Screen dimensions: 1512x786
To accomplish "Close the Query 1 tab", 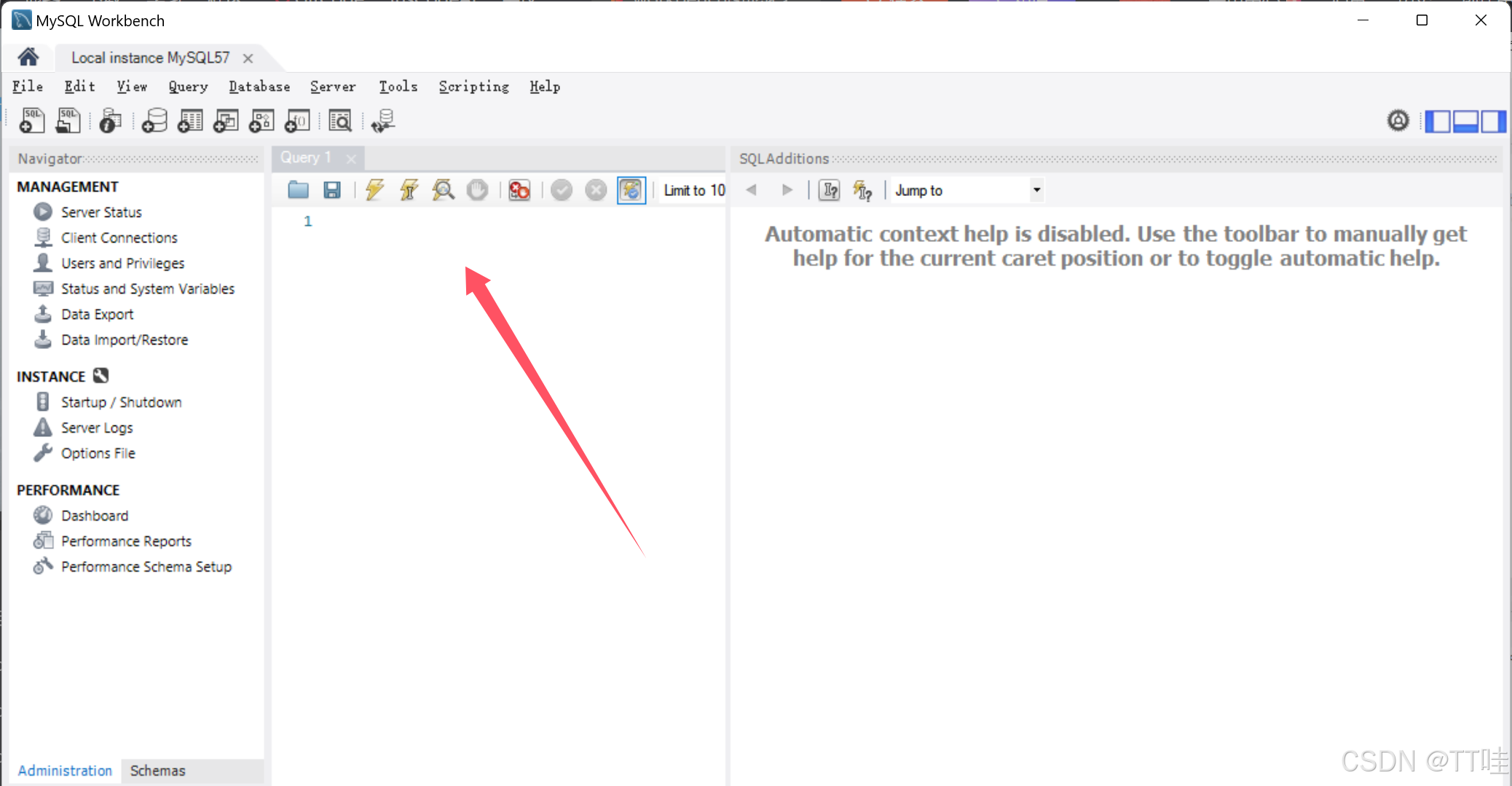I will pos(351,158).
